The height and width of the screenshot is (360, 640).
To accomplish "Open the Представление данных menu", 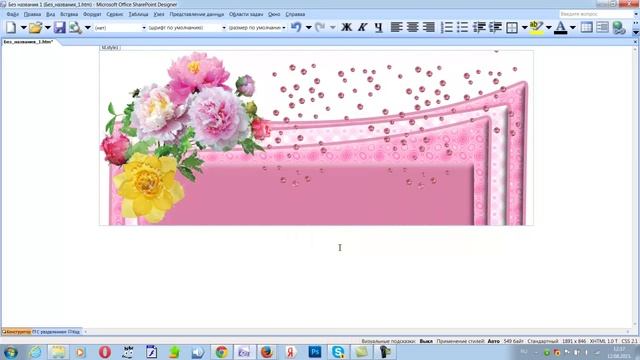I will [197, 14].
